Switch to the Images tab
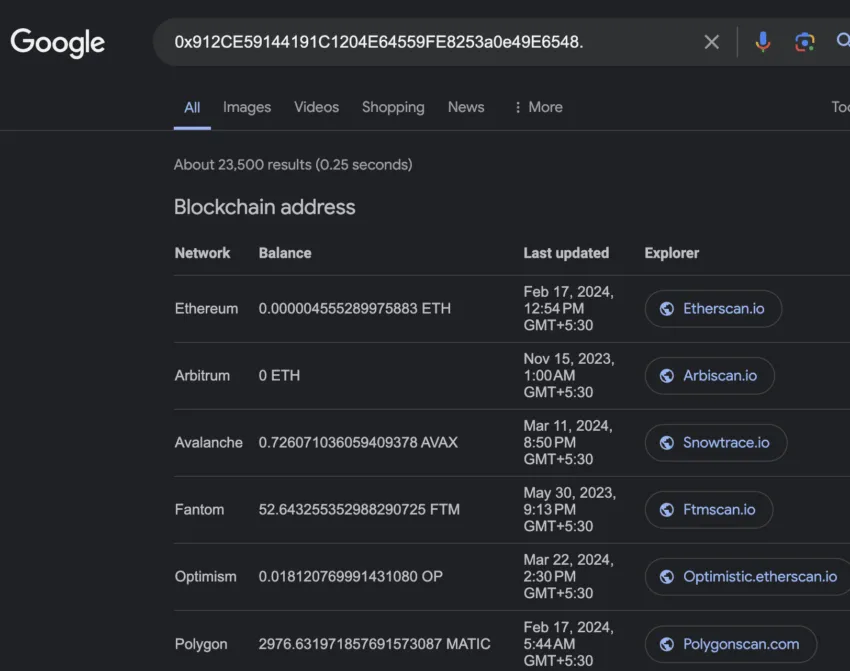 tap(247, 107)
